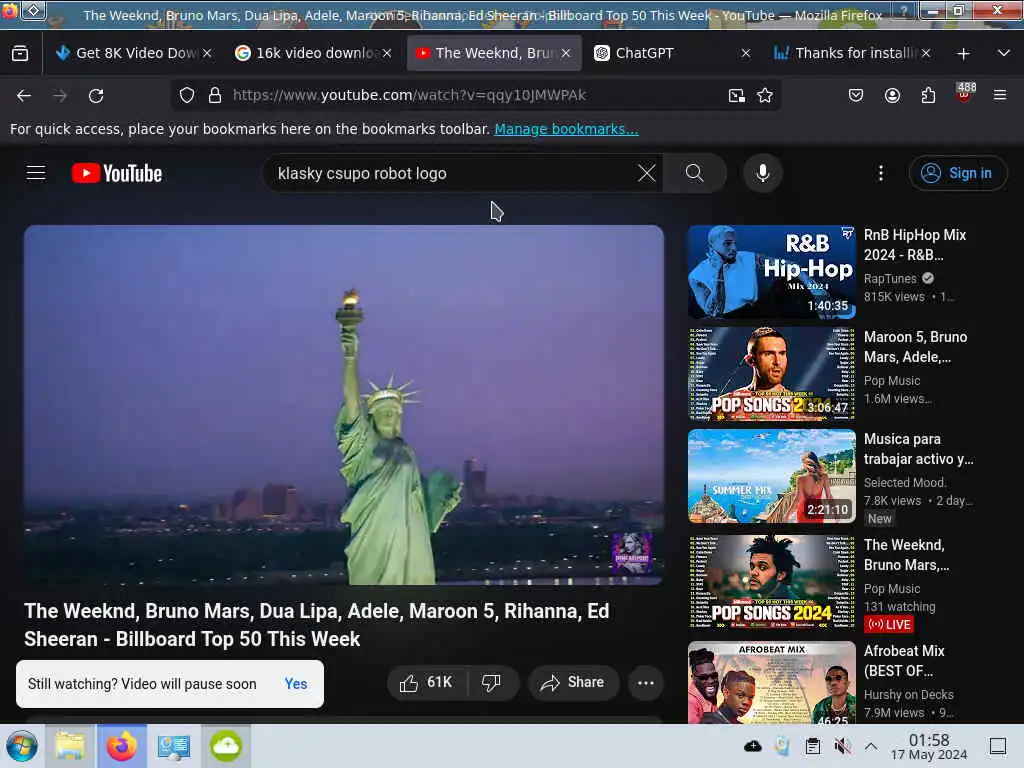Open more actions ellipsis under video
The image size is (1024, 768).
click(x=645, y=682)
